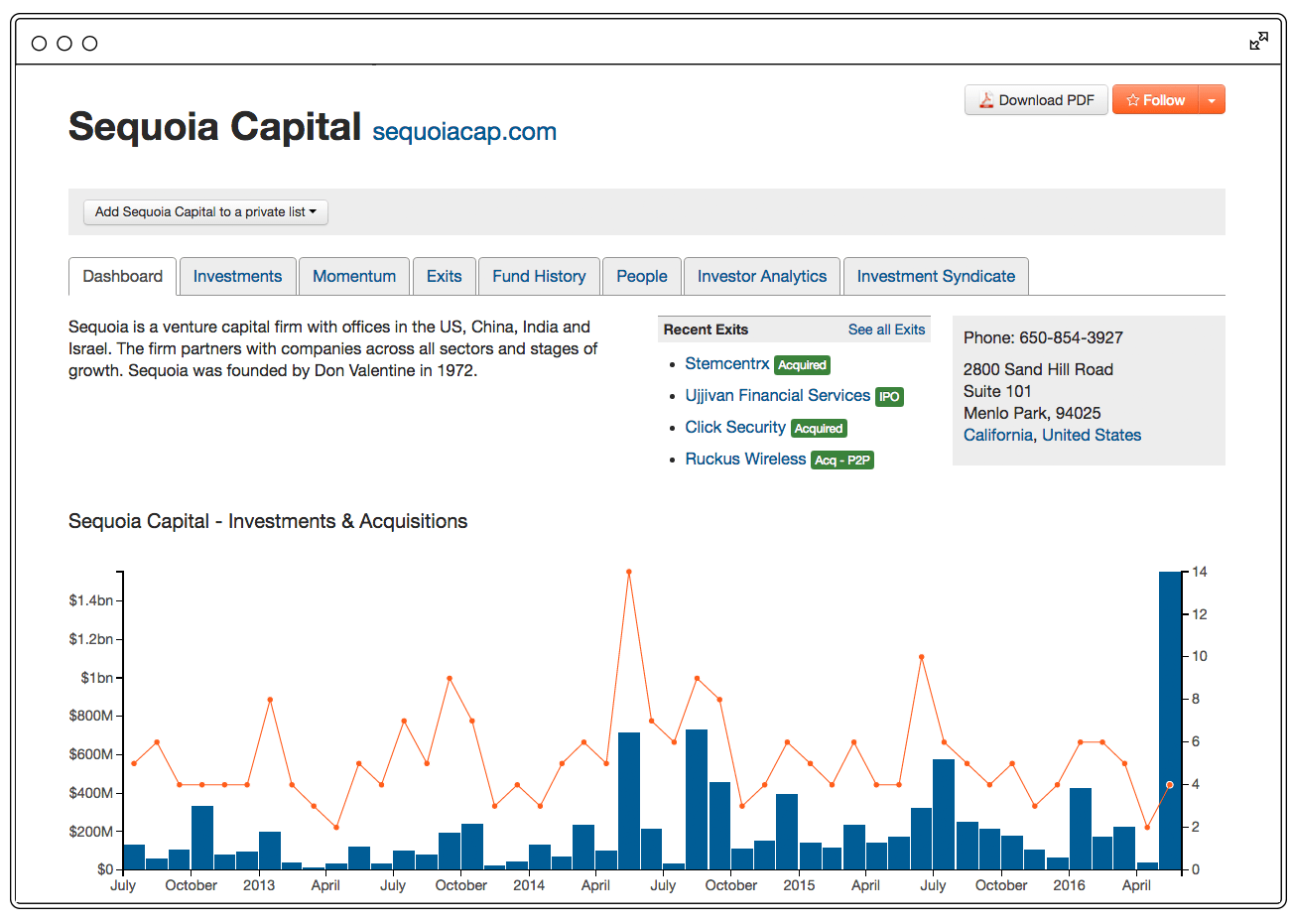
Task: Open the Ujjivan Financial Services link
Action: coord(778,395)
